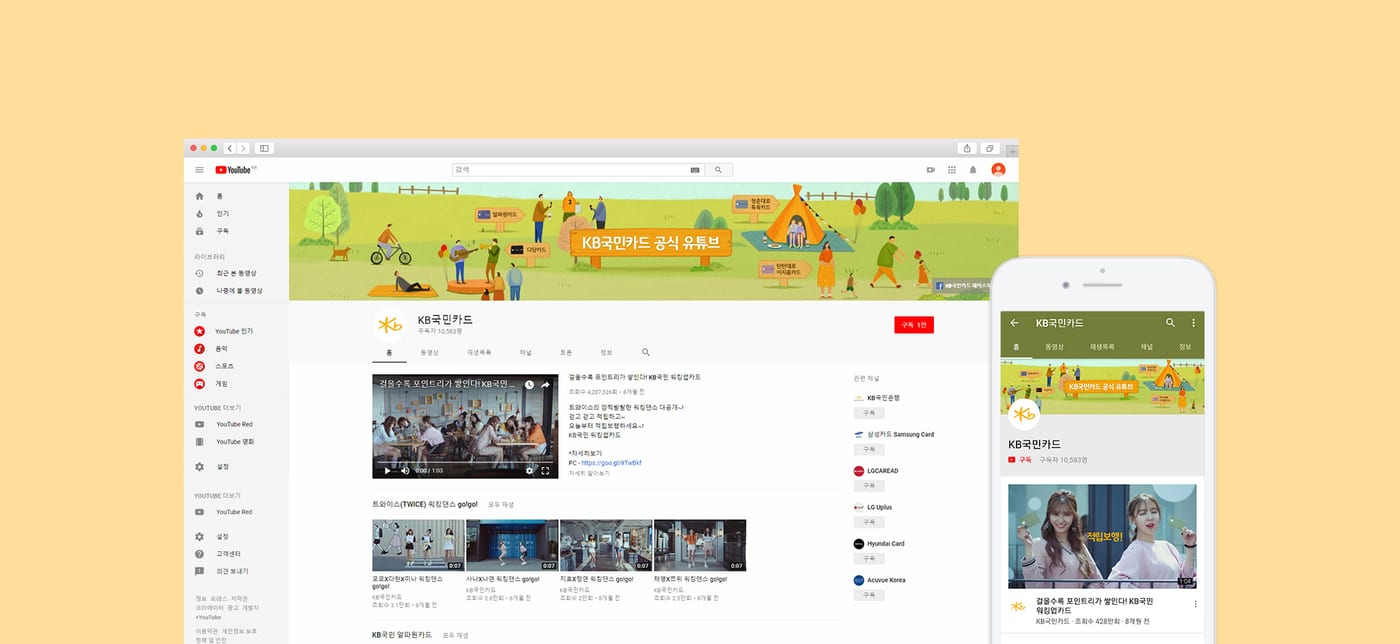The image size is (1400, 644).
Task: Go forward with Safari's forward arrow
Action: pos(243,148)
